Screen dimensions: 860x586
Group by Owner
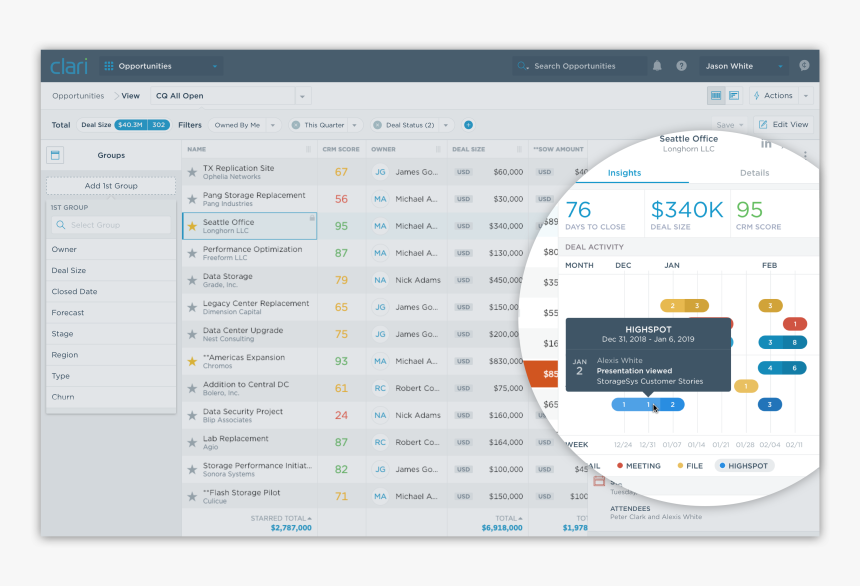[x=111, y=249]
